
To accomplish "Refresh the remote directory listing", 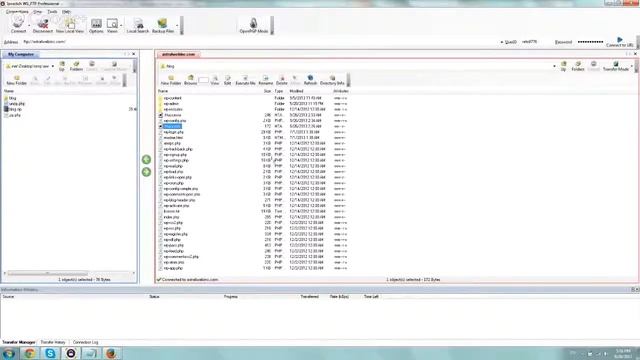I will click(310, 80).
